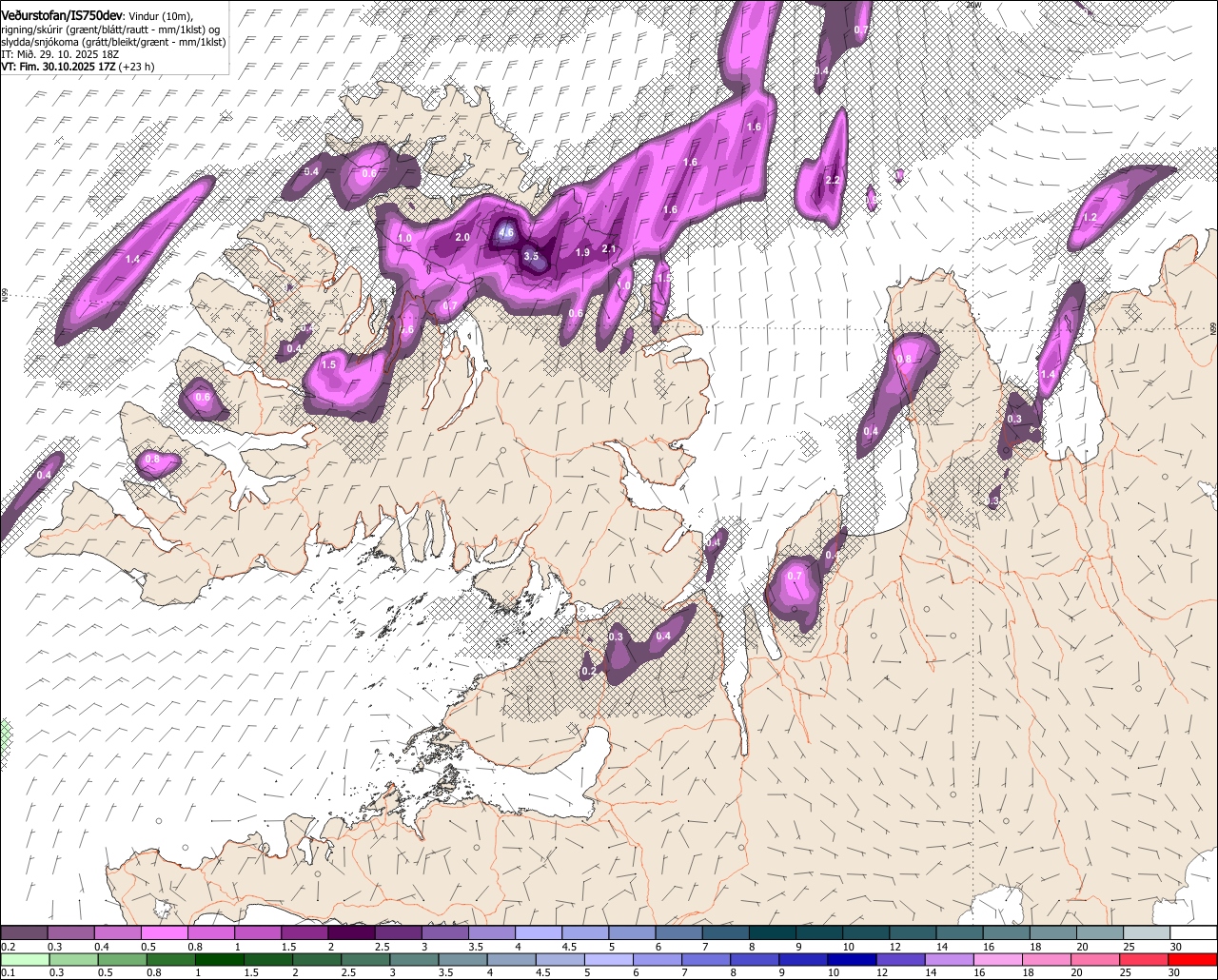Viewport: 1218px width, 980px height.
Task: Select the 5–6 light periwinkle swatch in rain legend
Action: pyautogui.click(x=609, y=960)
